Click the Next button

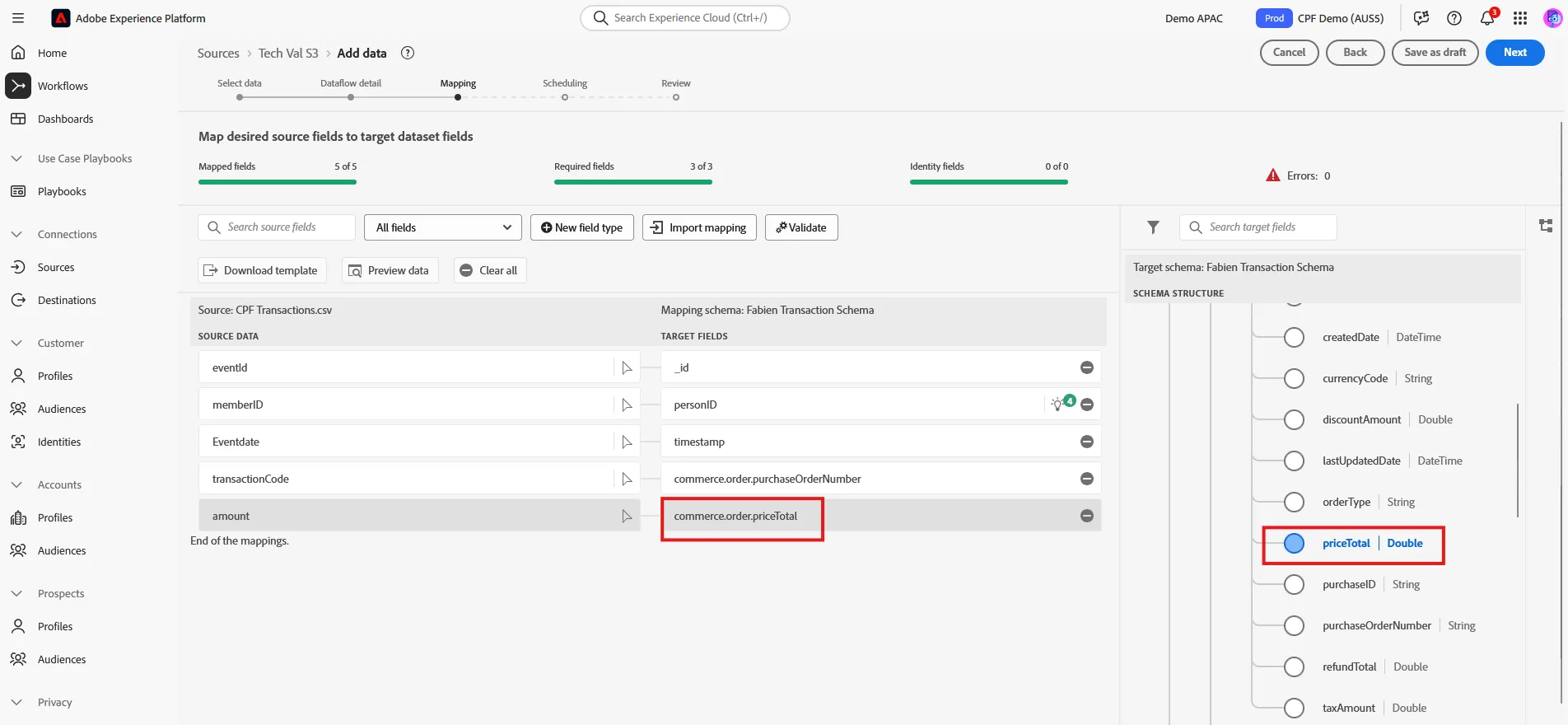pos(1514,52)
